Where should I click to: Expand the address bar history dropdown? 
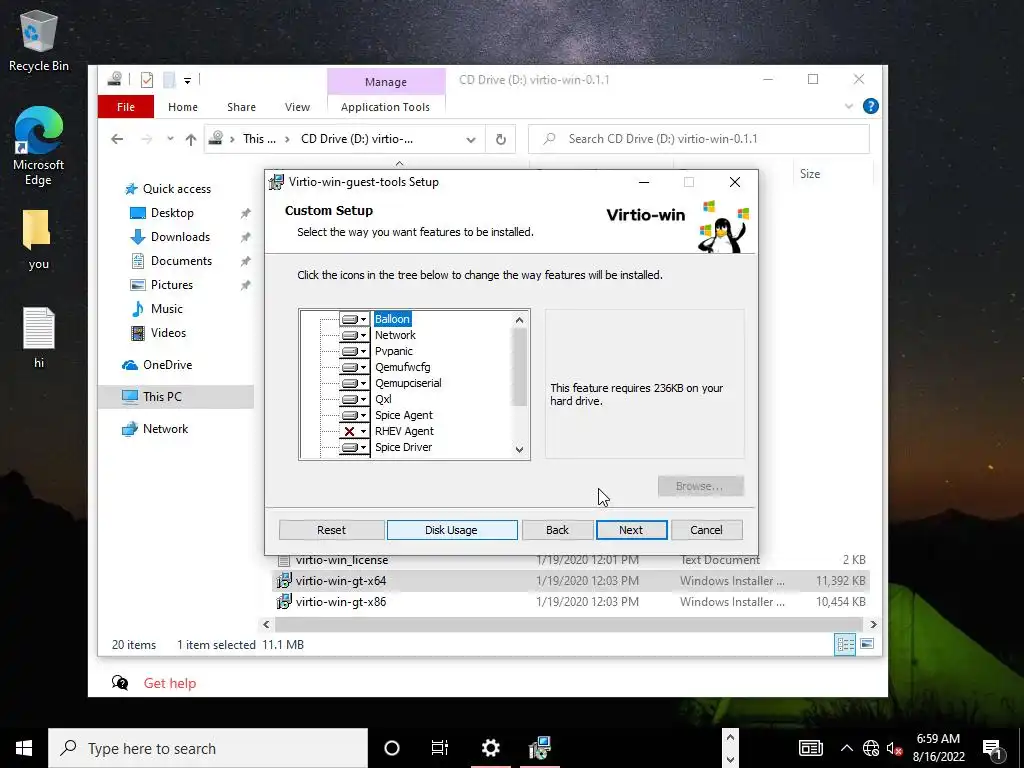[x=471, y=139]
